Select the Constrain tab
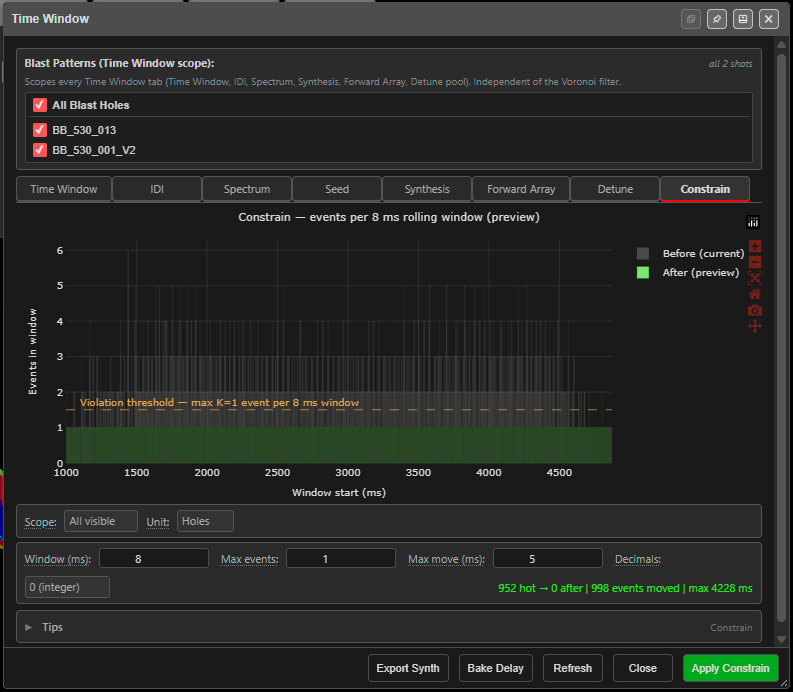This screenshot has height=692, width=793. tap(705, 189)
